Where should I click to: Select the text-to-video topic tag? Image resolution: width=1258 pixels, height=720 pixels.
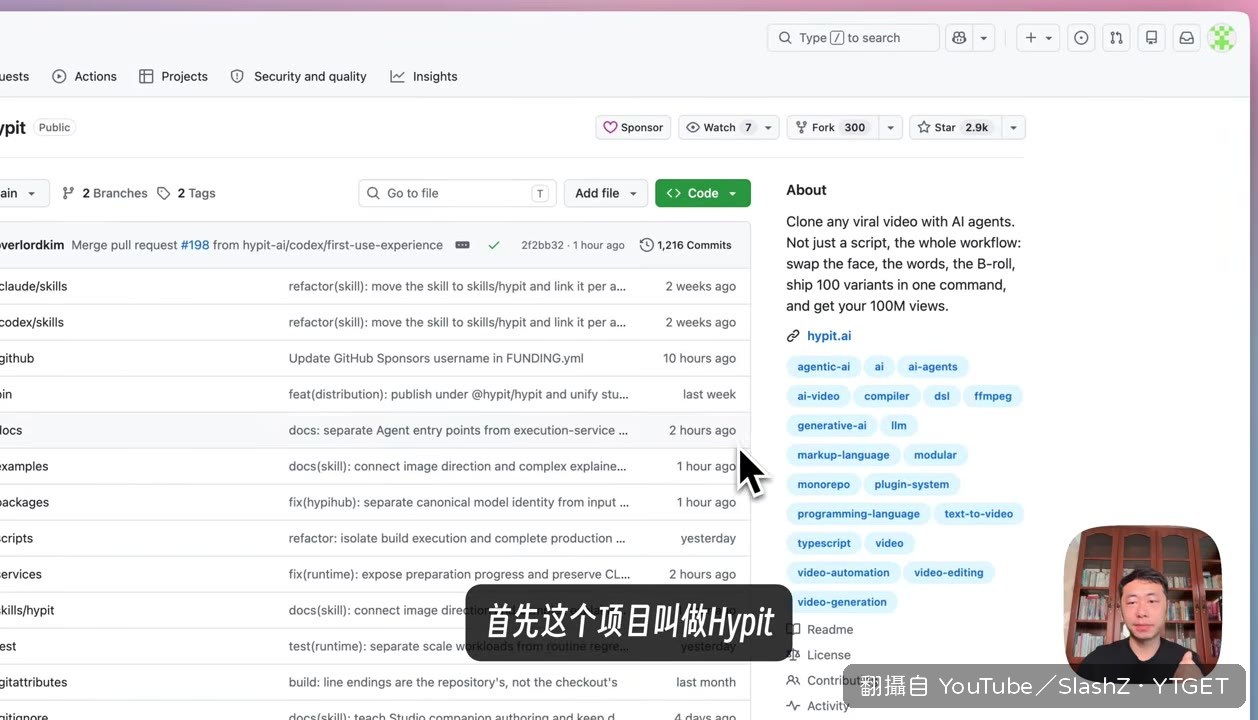(979, 514)
